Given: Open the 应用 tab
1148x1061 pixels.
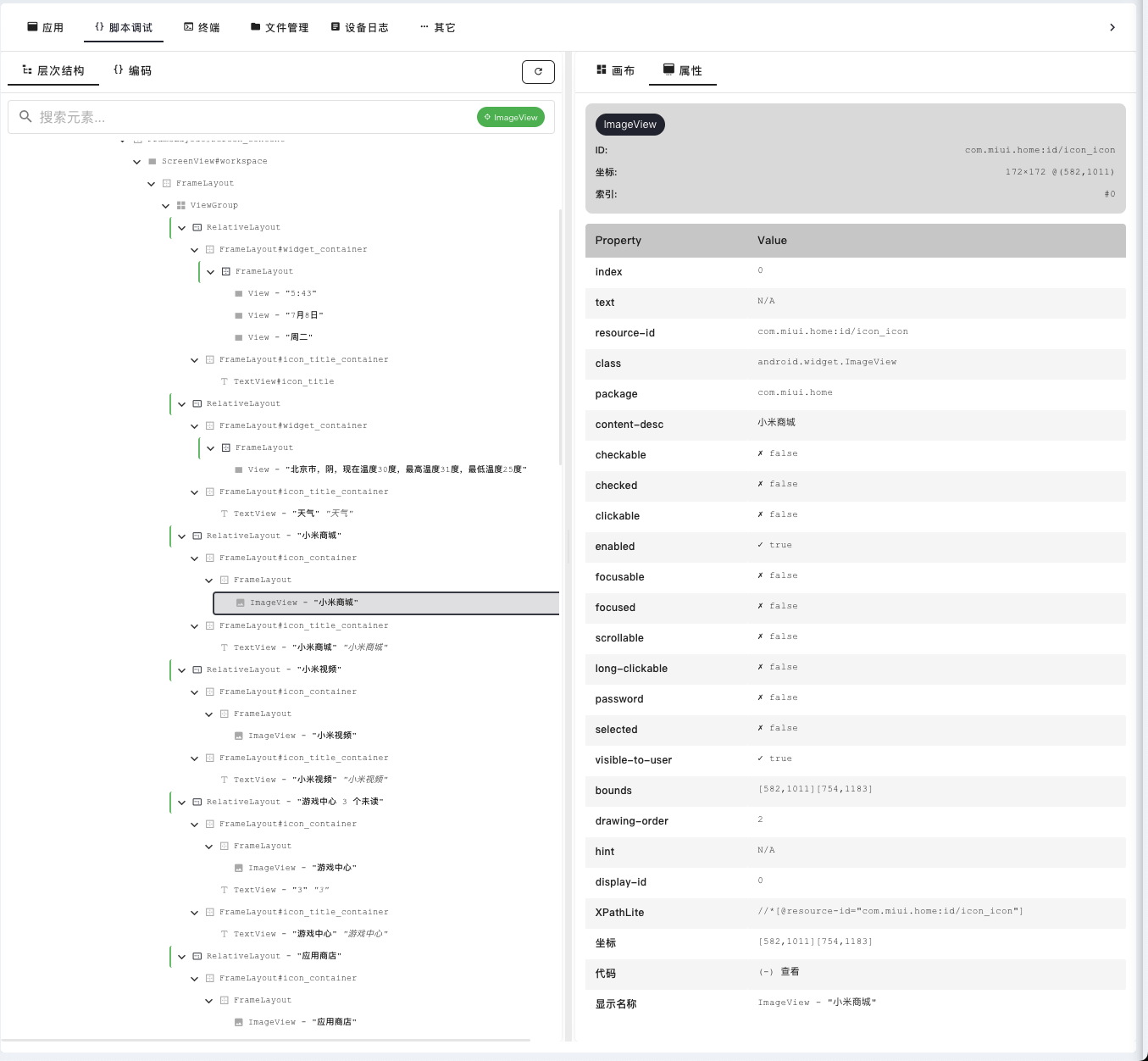Looking at the screenshot, I should click(x=46, y=27).
